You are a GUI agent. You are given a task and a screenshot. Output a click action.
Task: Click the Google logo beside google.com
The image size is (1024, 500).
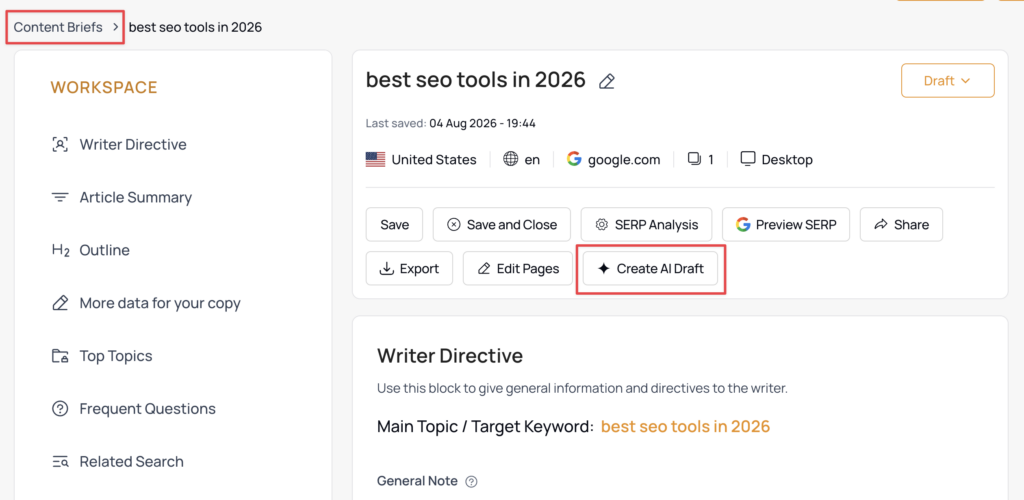[574, 159]
